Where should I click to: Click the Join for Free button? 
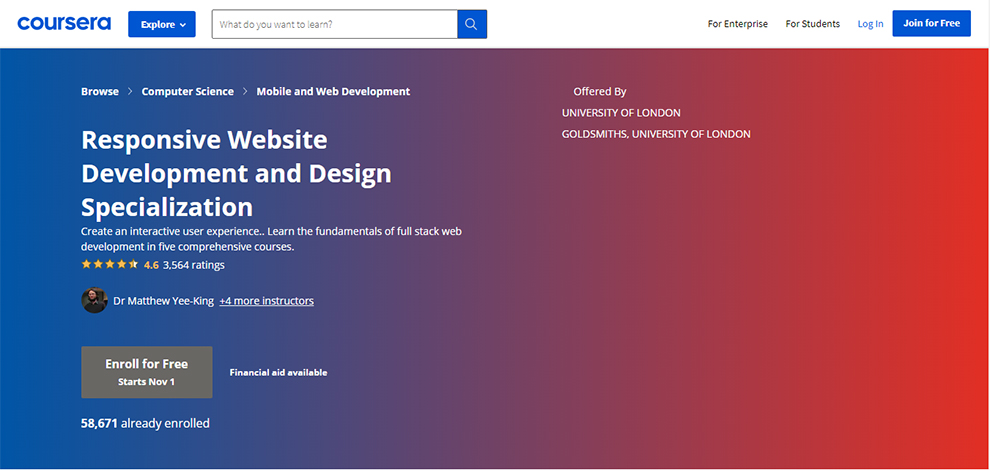(931, 23)
